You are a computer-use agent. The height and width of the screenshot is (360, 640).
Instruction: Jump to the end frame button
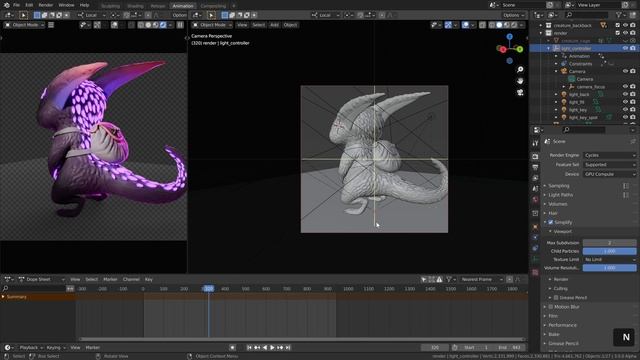point(288,348)
